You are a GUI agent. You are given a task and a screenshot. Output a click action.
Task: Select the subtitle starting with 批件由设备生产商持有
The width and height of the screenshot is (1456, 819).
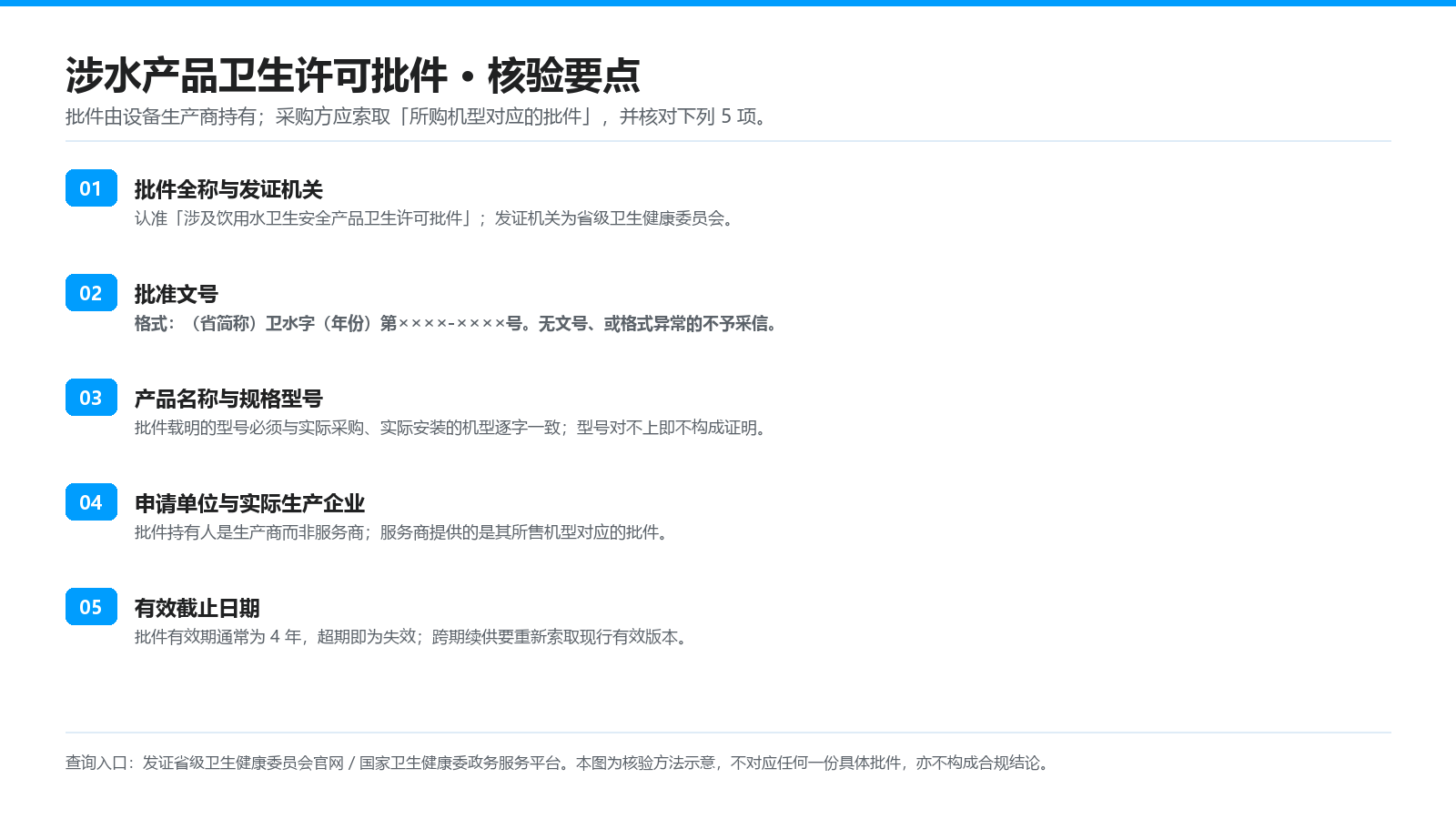pos(419,116)
